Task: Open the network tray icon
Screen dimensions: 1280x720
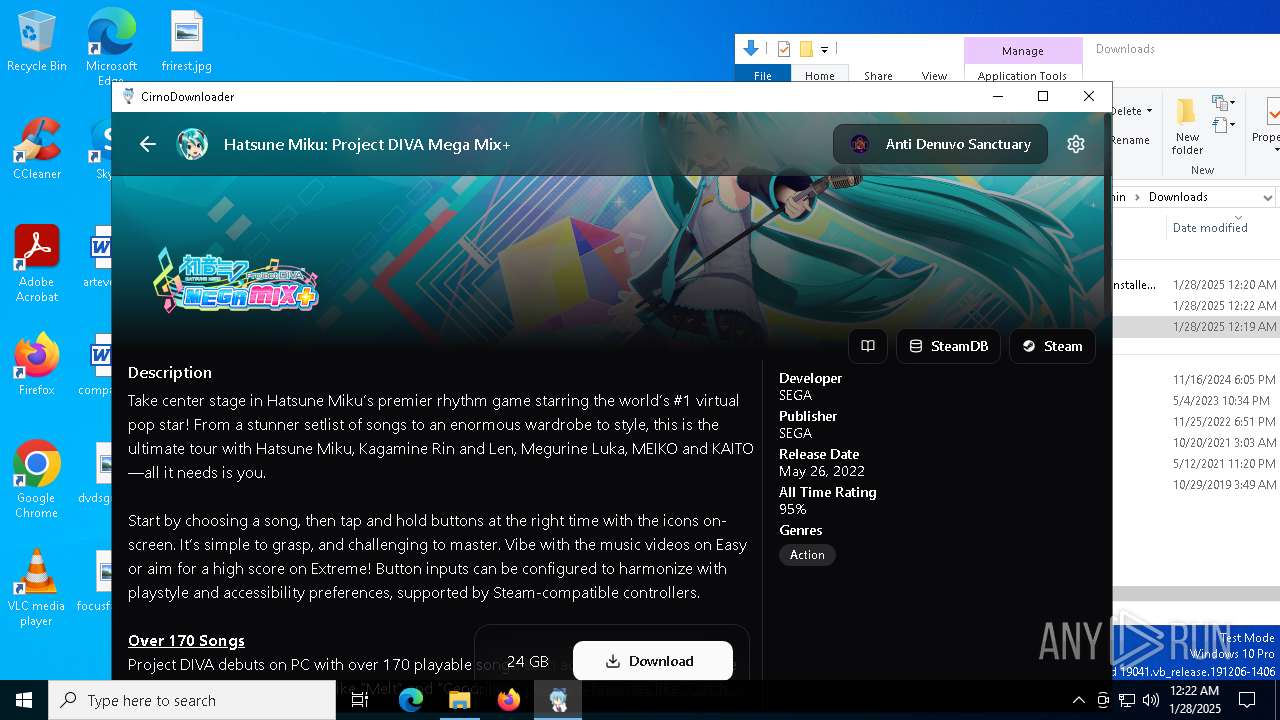Action: pyautogui.click(x=1127, y=700)
